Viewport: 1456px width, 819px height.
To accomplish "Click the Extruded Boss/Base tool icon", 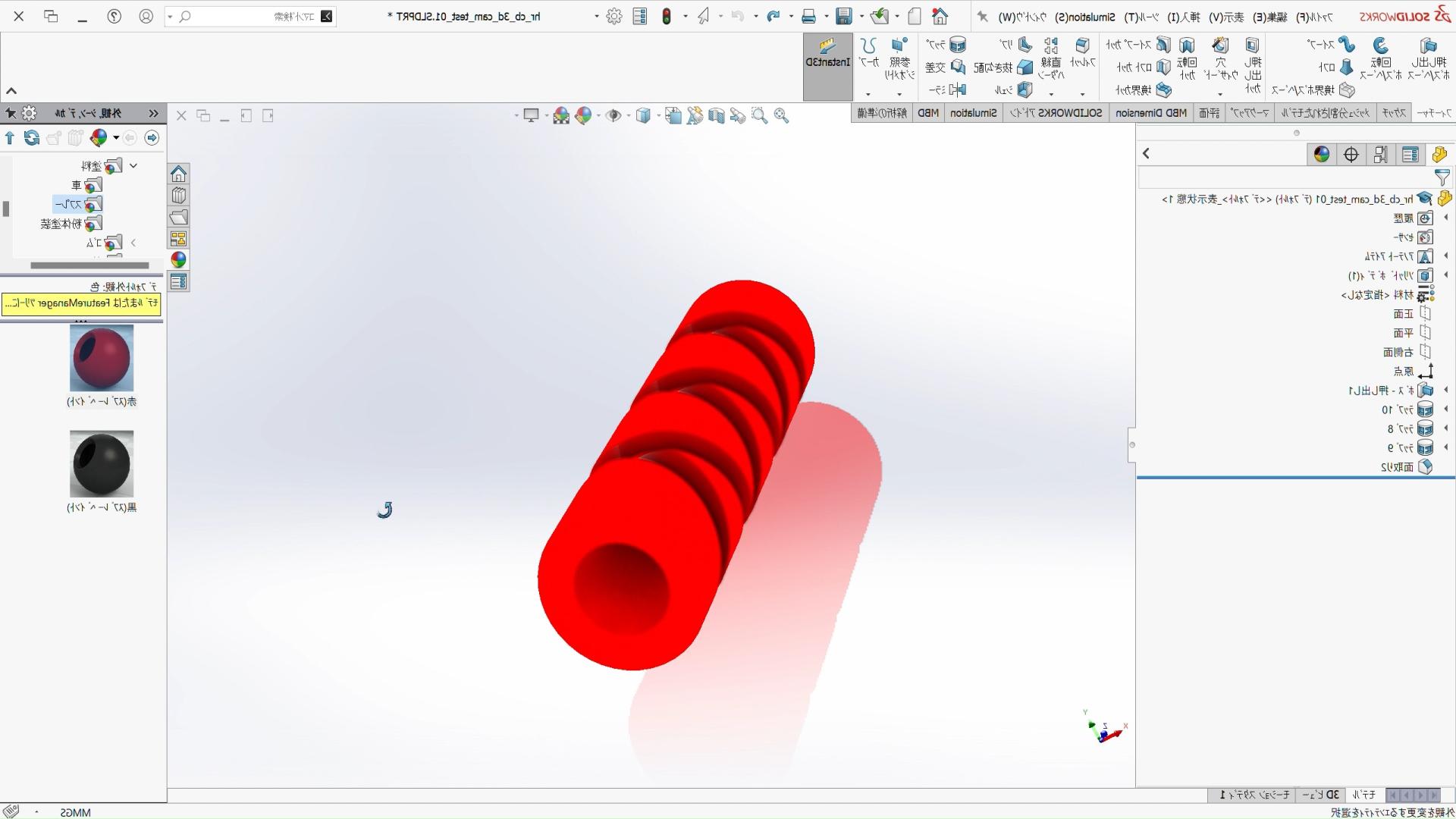I will point(1428,46).
